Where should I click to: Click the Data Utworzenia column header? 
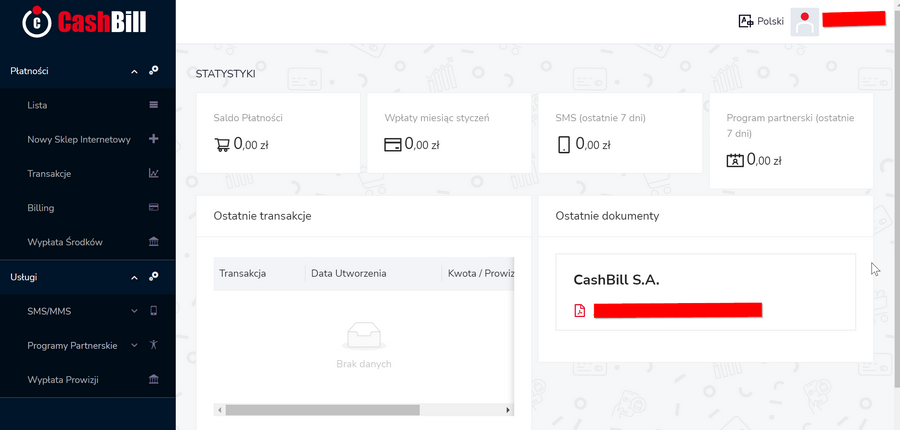[x=348, y=273]
